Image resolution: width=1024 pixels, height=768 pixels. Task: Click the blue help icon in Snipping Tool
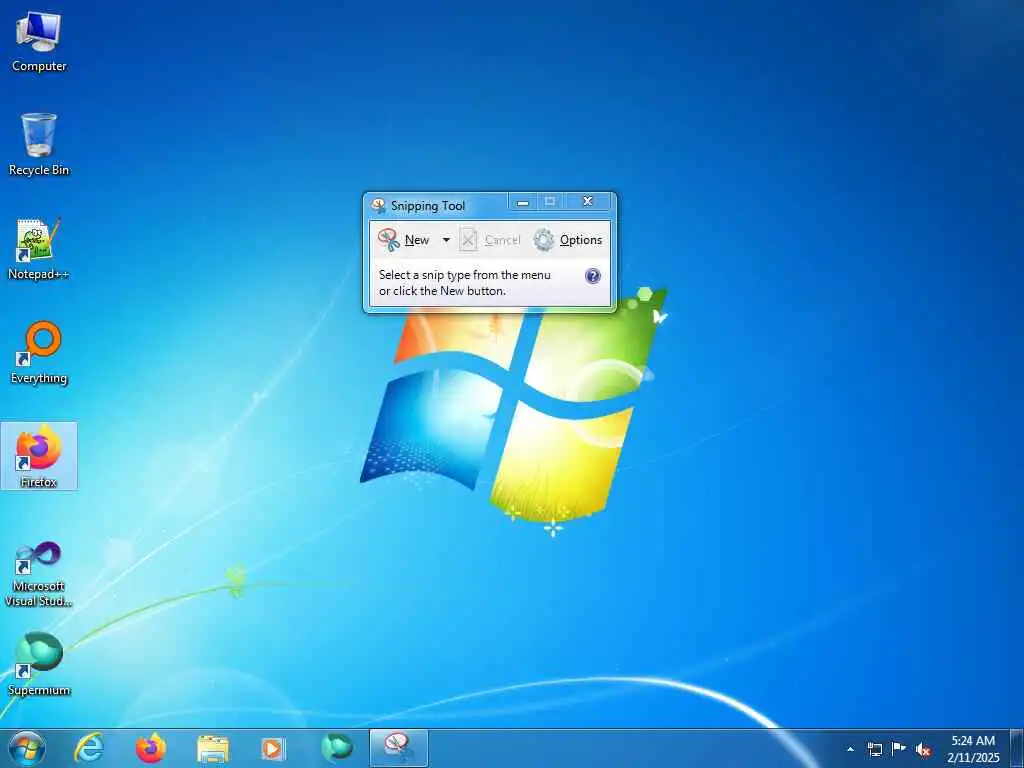point(592,276)
